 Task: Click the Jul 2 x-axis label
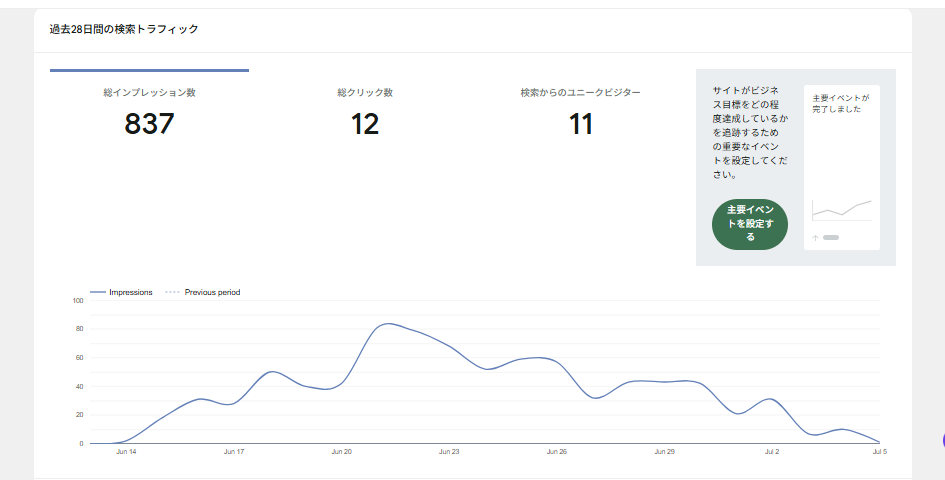click(772, 452)
